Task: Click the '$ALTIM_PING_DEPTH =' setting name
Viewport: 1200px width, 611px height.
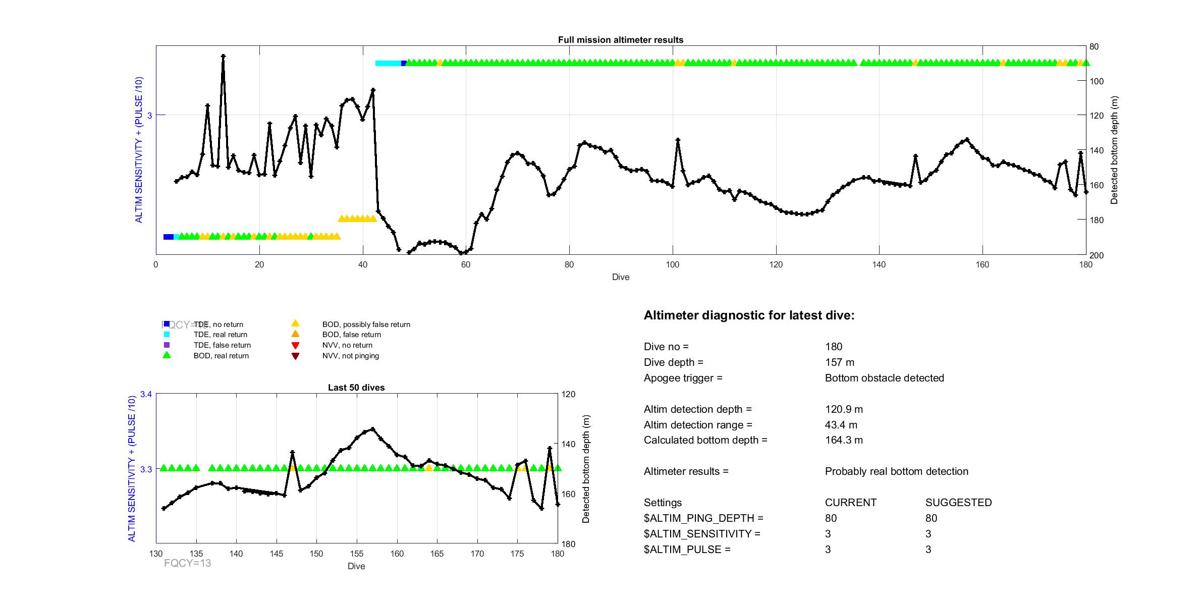Action: [x=704, y=518]
